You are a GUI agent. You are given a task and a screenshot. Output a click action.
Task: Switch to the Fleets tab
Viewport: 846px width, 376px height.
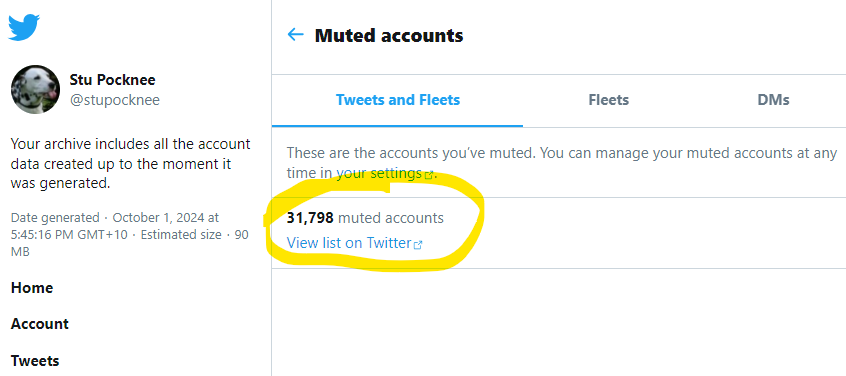(609, 100)
